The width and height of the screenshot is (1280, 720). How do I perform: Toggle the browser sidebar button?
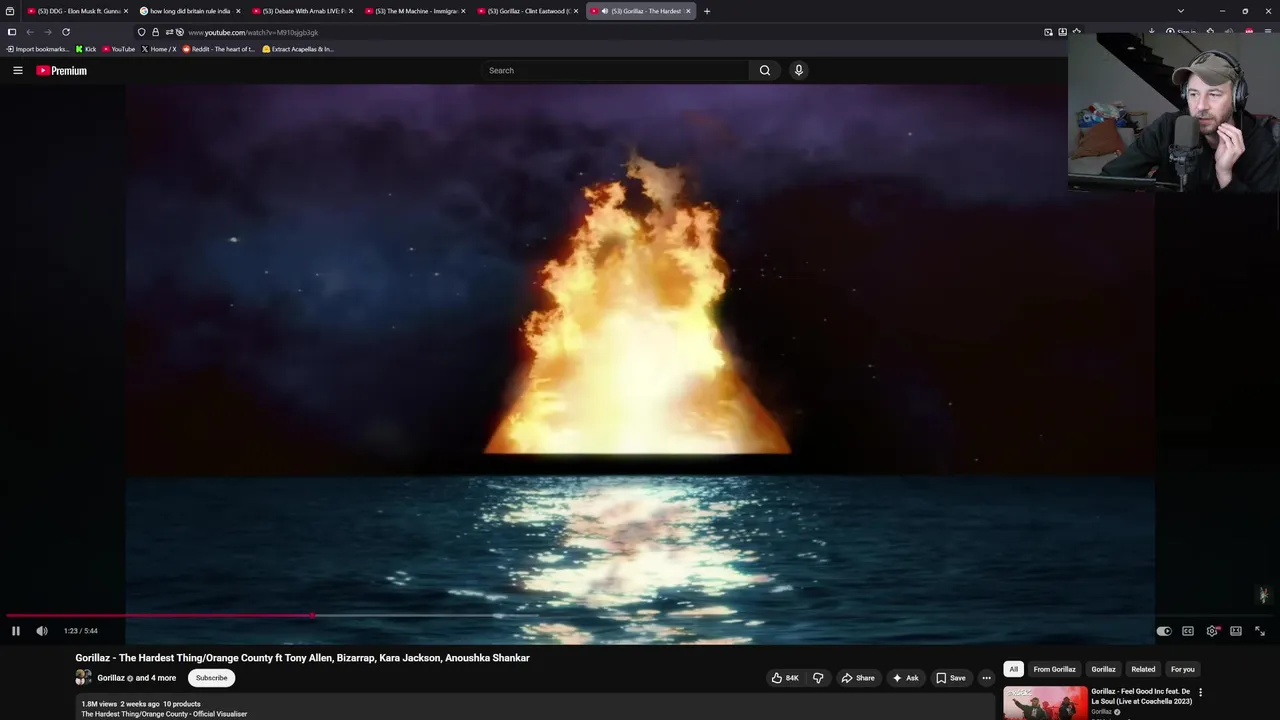[x=12, y=32]
